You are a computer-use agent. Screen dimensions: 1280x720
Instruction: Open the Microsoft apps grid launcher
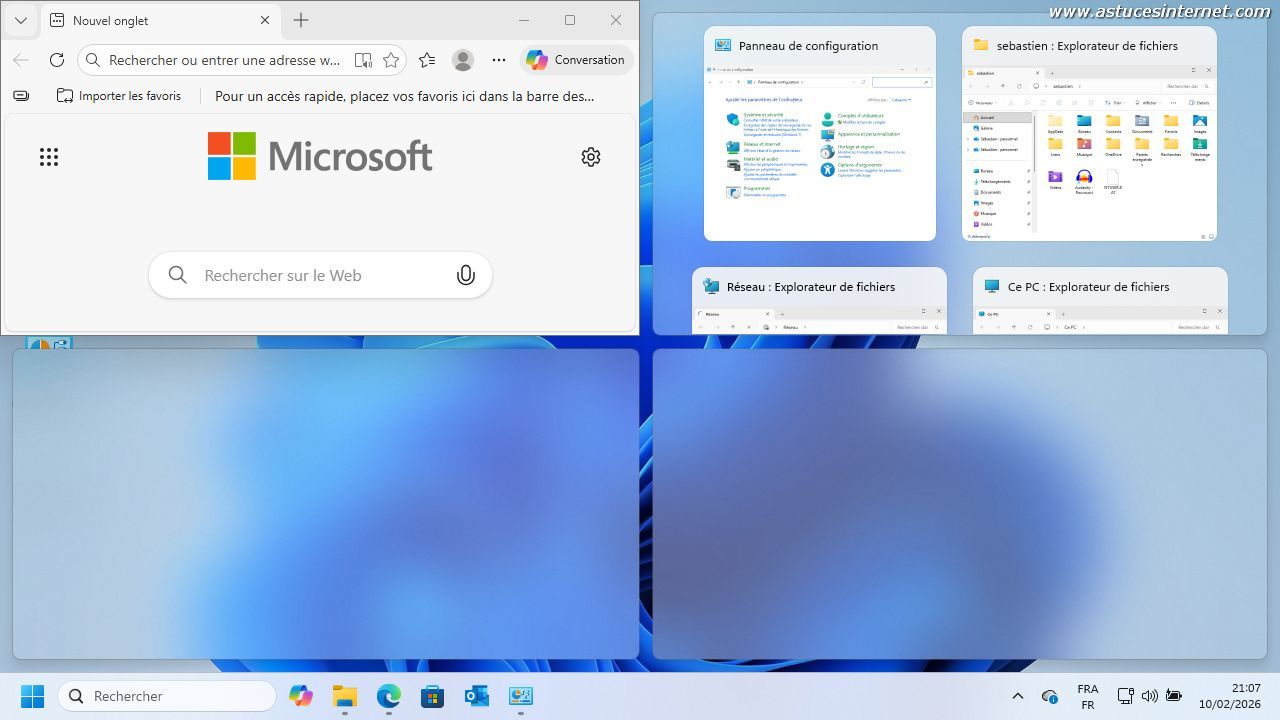(49, 157)
